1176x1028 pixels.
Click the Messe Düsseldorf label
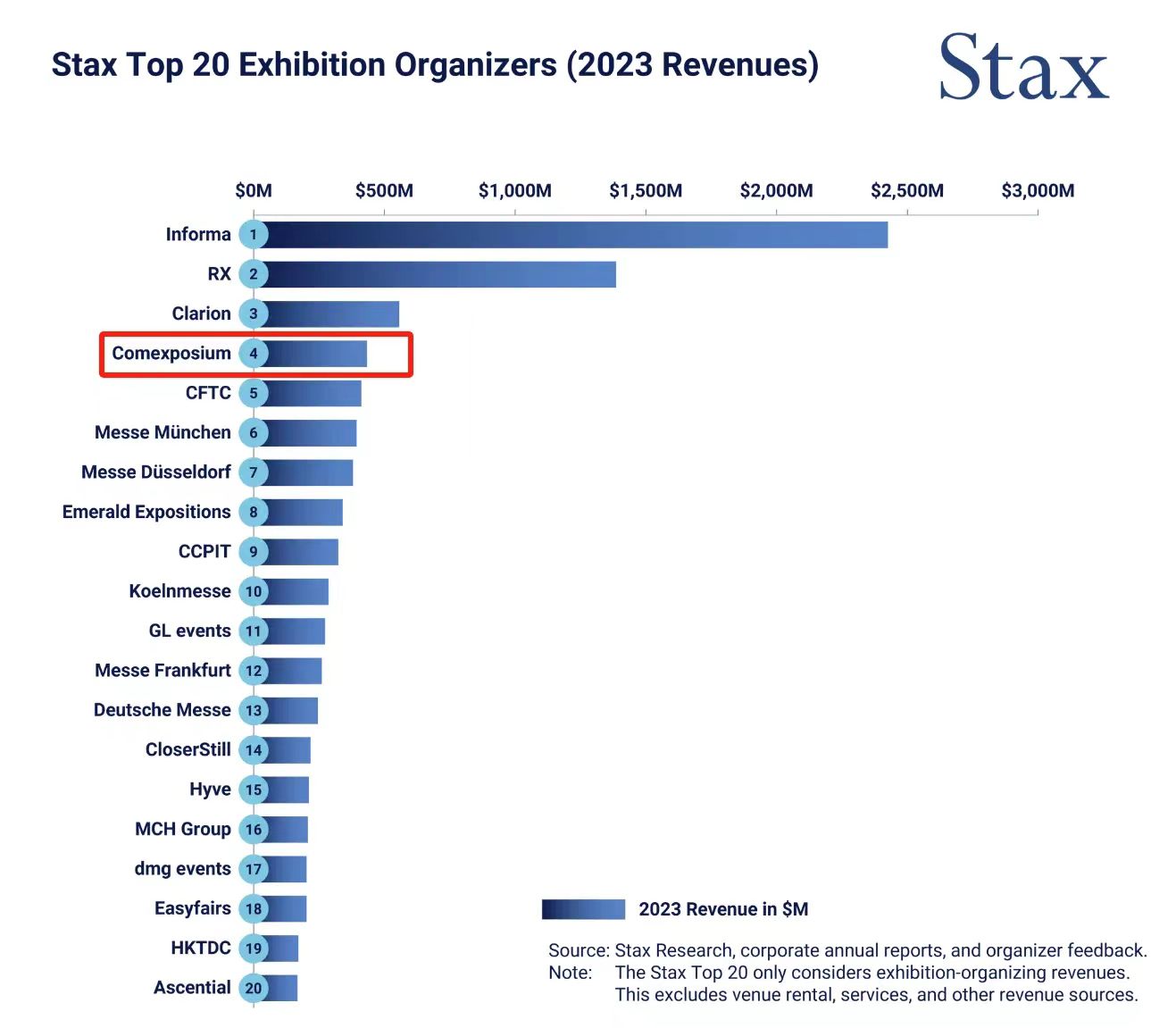(x=156, y=472)
